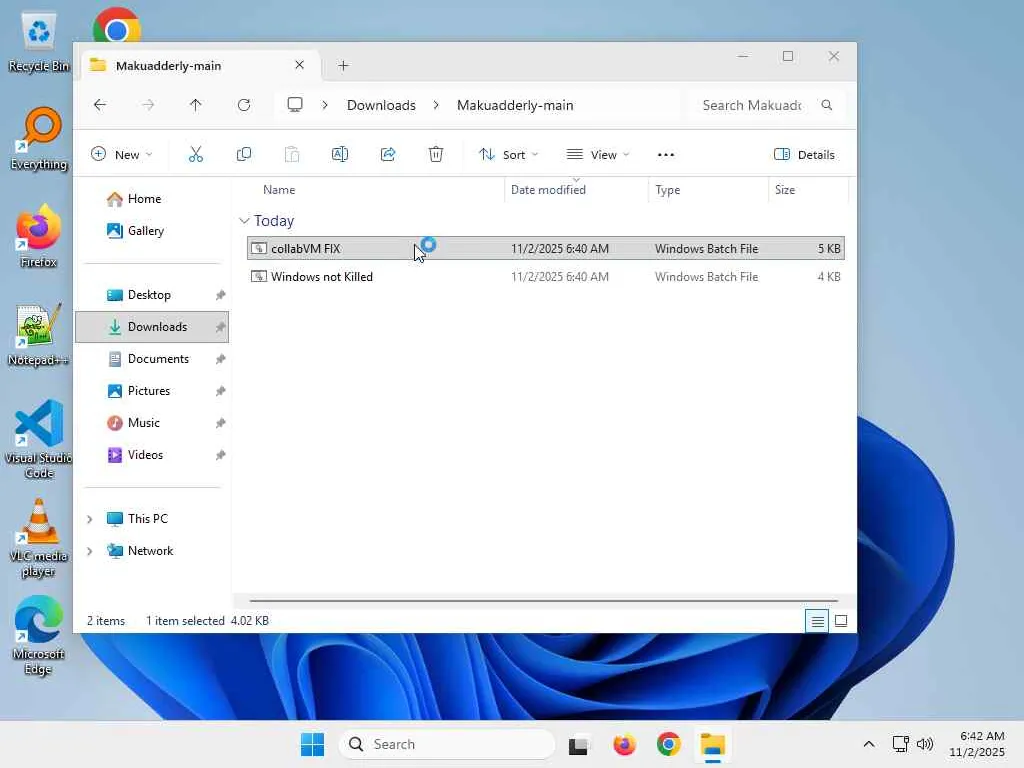Collapse the Today group
The height and width of the screenshot is (768, 1024).
click(x=244, y=221)
